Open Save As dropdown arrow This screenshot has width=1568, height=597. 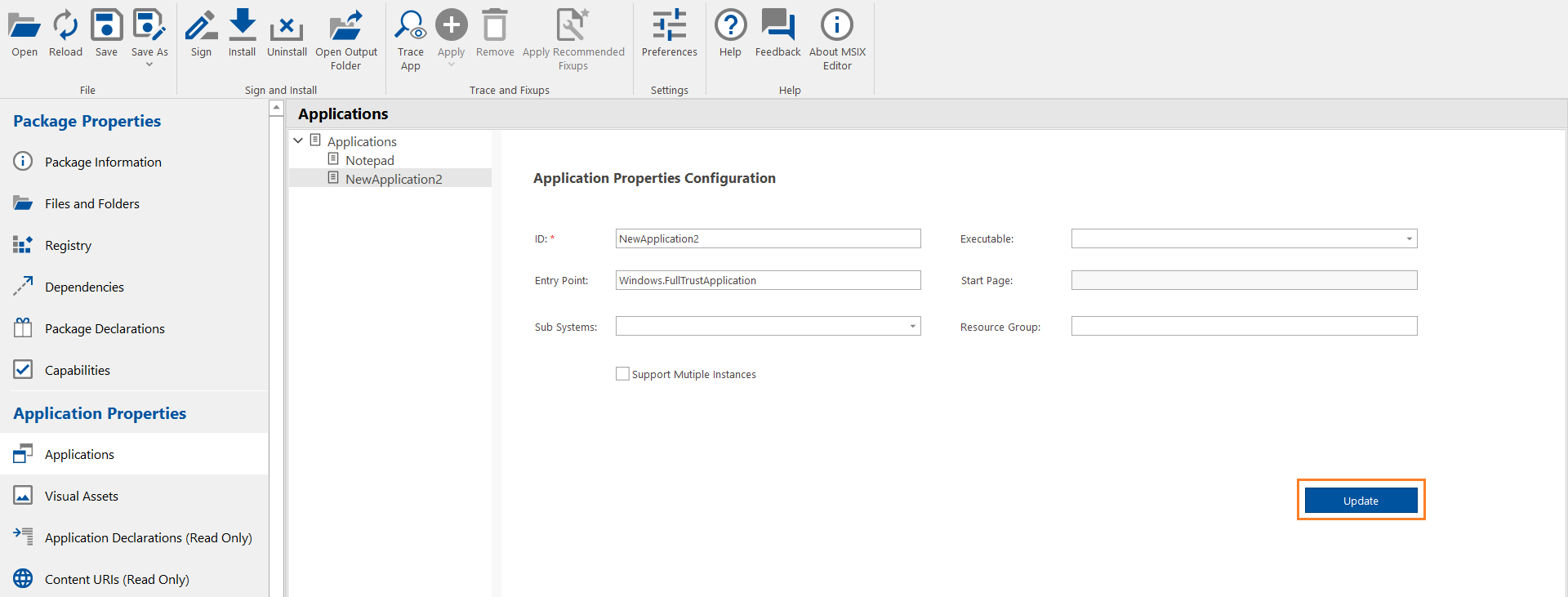[x=149, y=65]
